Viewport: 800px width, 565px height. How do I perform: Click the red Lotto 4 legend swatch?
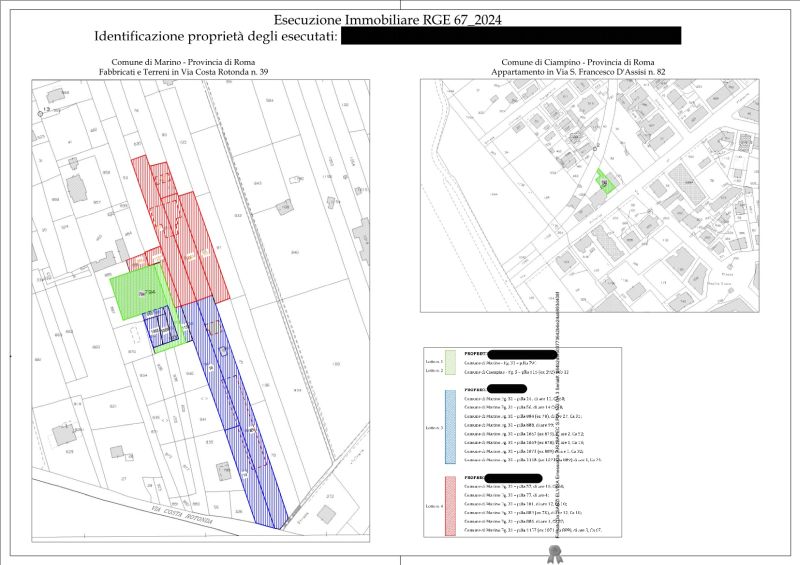[450, 507]
